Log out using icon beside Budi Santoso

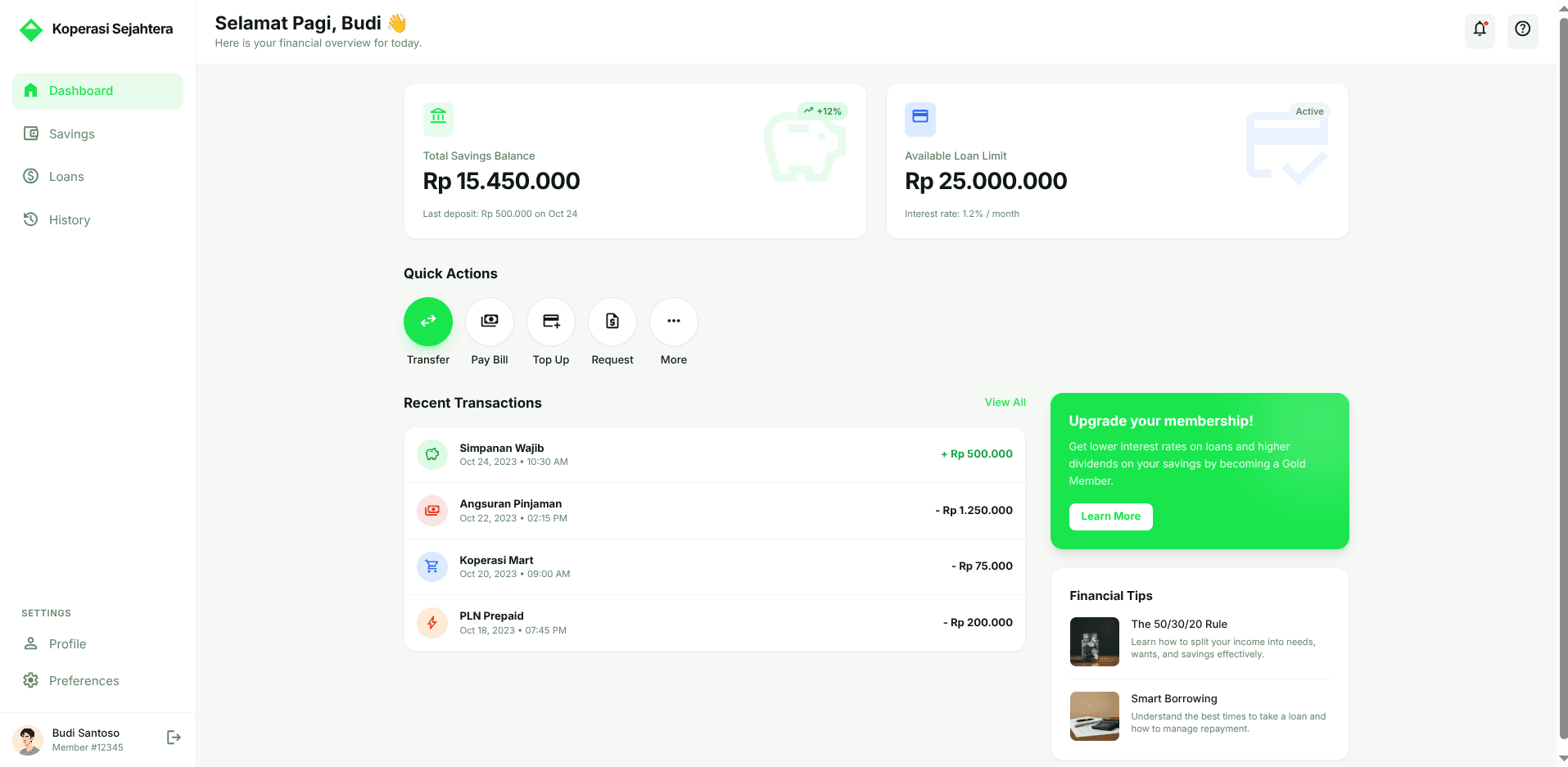coord(174,738)
